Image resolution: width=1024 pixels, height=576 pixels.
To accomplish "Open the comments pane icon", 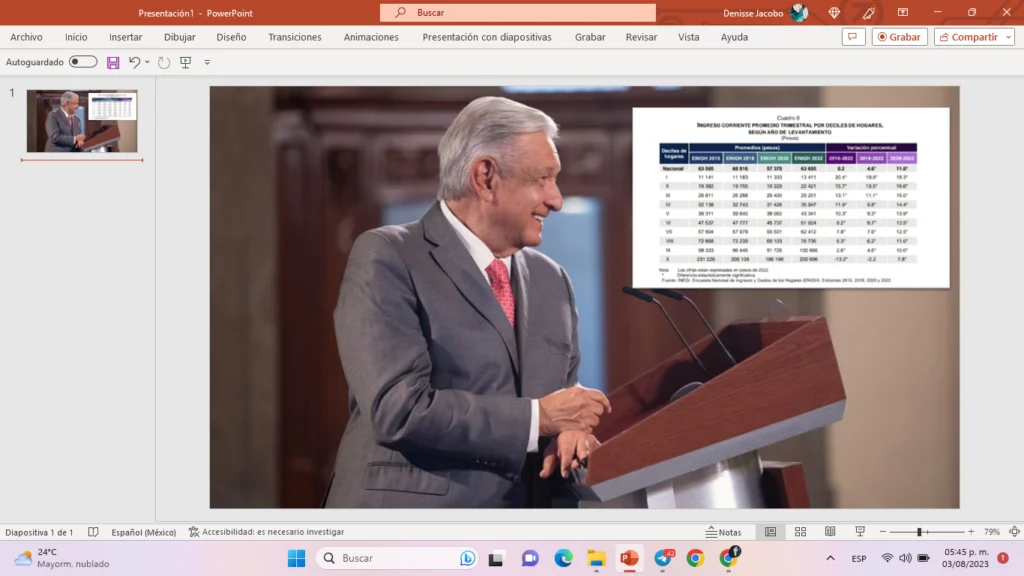I will (x=853, y=37).
